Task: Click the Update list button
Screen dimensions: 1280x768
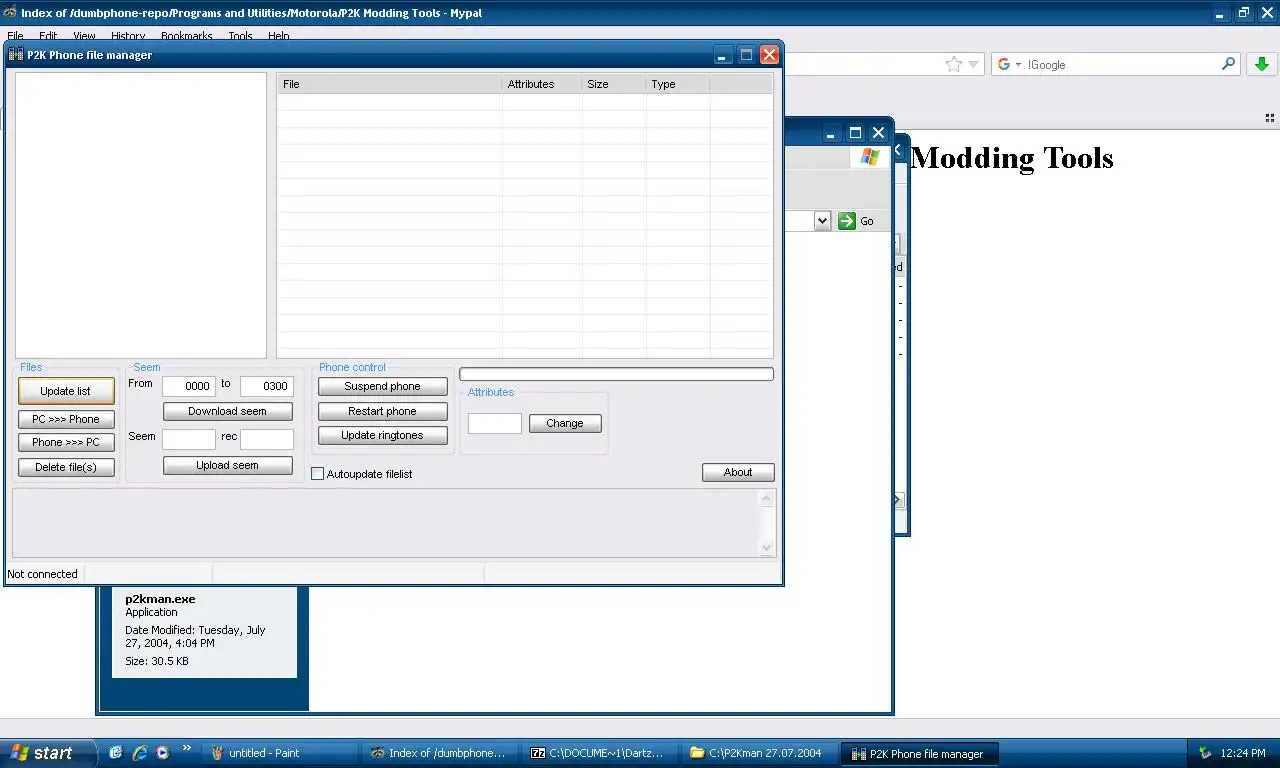Action: [x=66, y=391]
